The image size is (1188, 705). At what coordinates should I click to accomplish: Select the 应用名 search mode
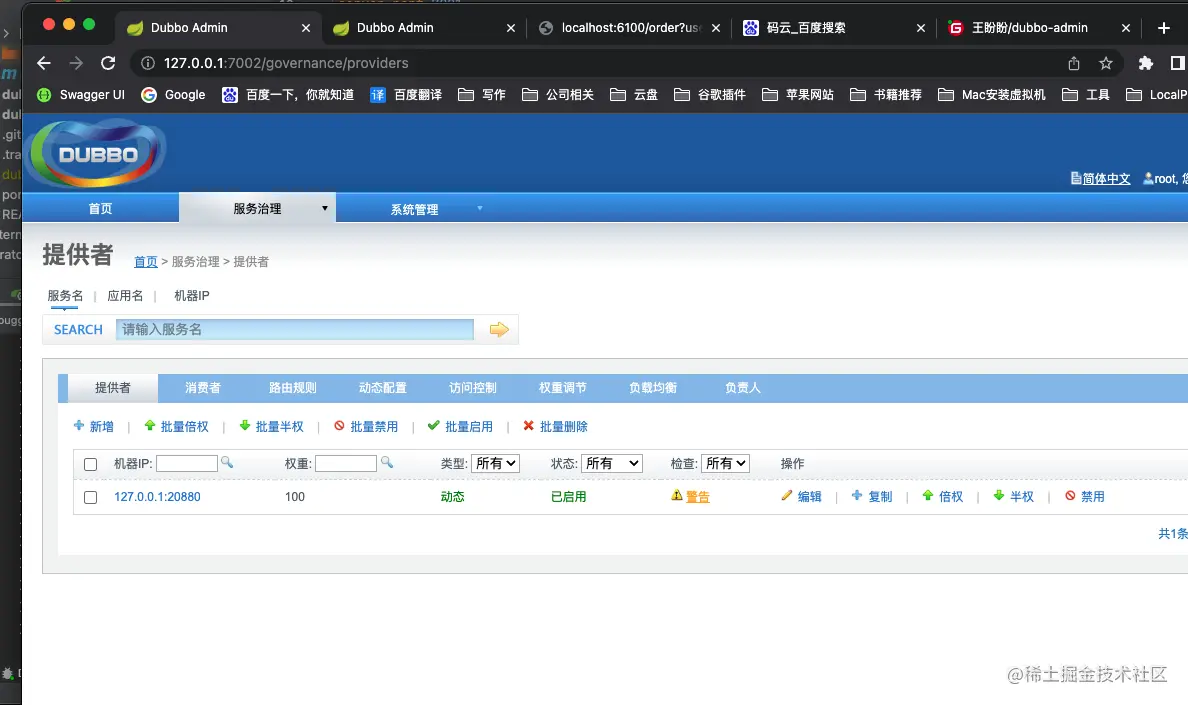pos(125,295)
